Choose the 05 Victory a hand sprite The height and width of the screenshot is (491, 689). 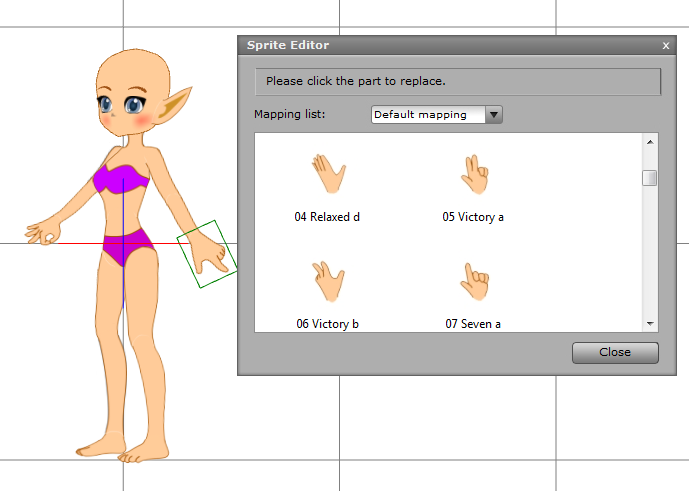473,175
